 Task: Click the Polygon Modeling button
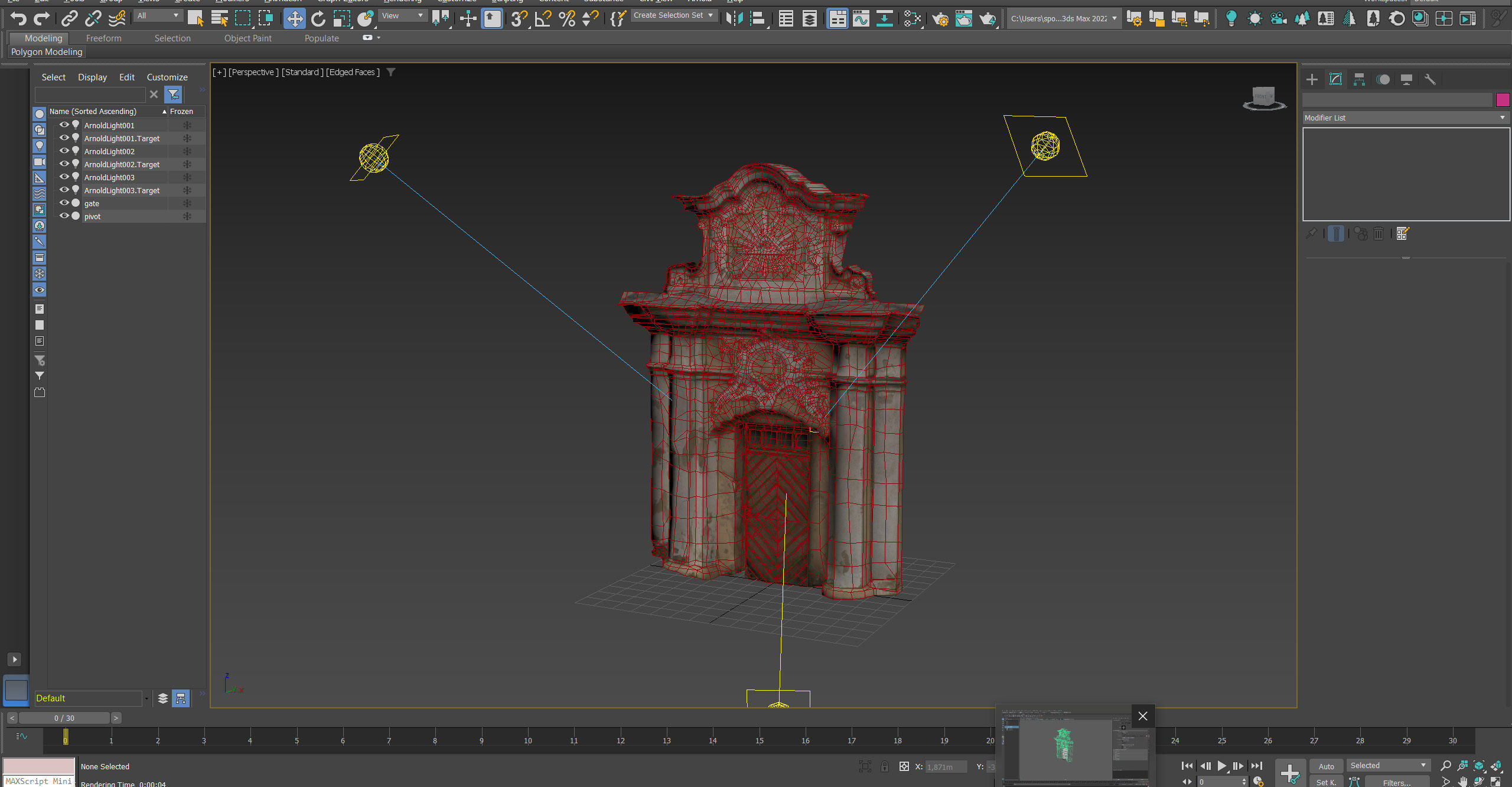pyautogui.click(x=47, y=52)
